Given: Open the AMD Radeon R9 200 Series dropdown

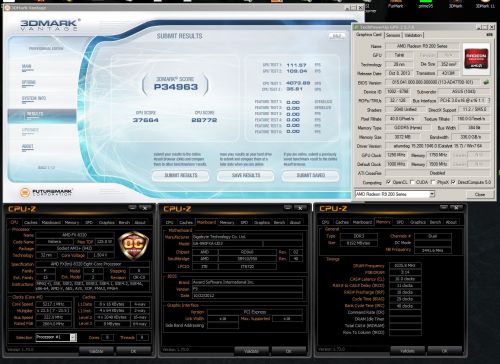Looking at the screenshot, I should pos(432,194).
